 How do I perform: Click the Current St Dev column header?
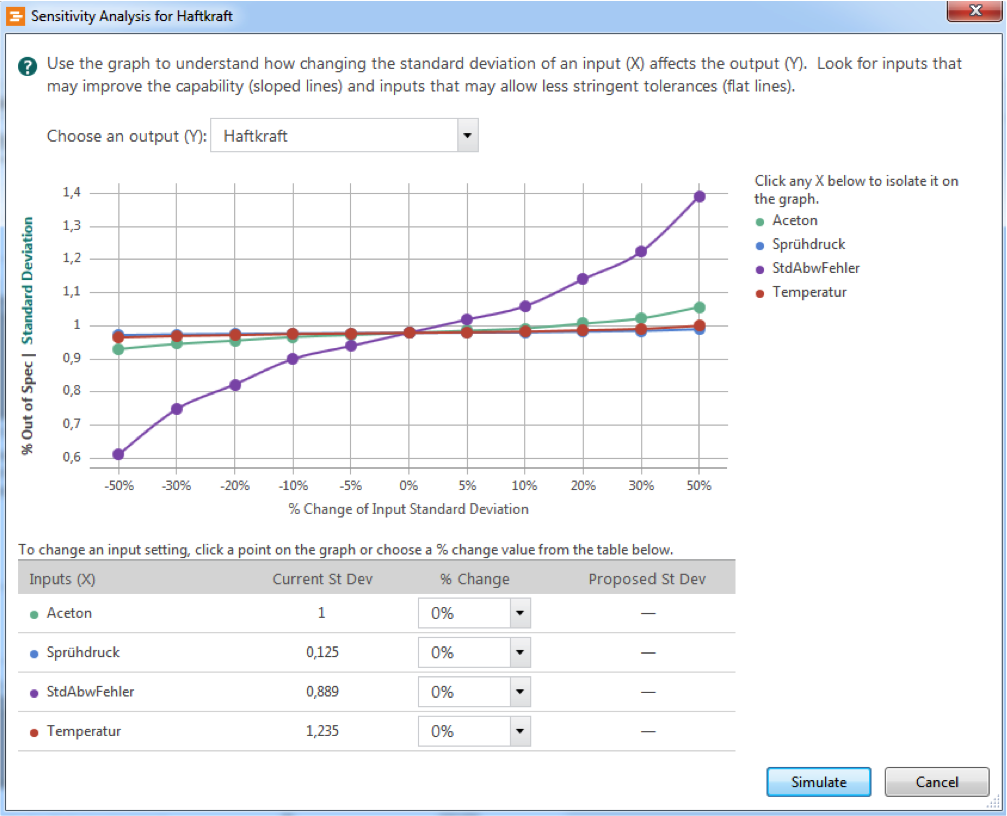coord(322,579)
